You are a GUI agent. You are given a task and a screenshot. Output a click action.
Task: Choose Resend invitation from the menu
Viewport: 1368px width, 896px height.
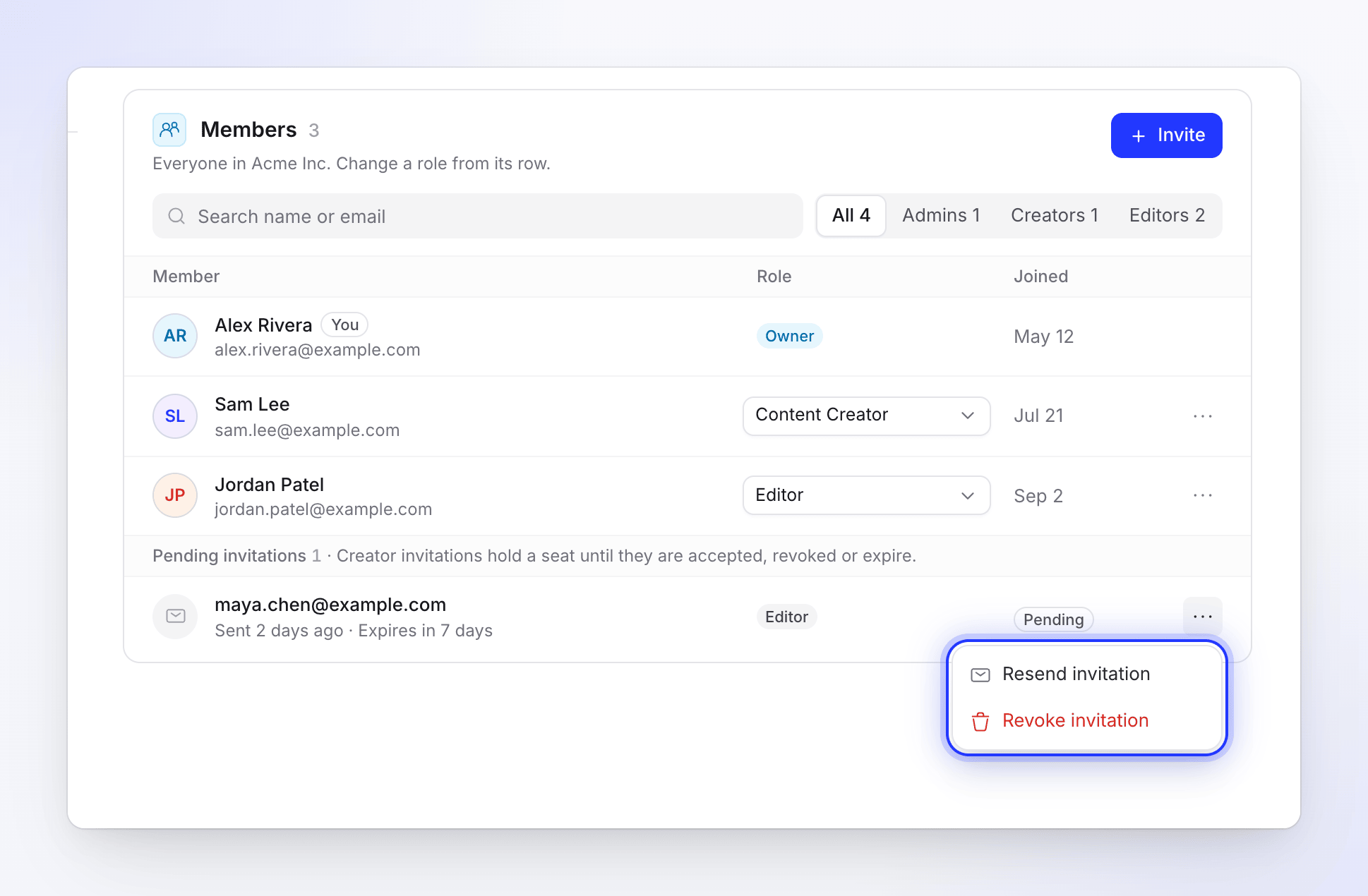click(x=1086, y=674)
